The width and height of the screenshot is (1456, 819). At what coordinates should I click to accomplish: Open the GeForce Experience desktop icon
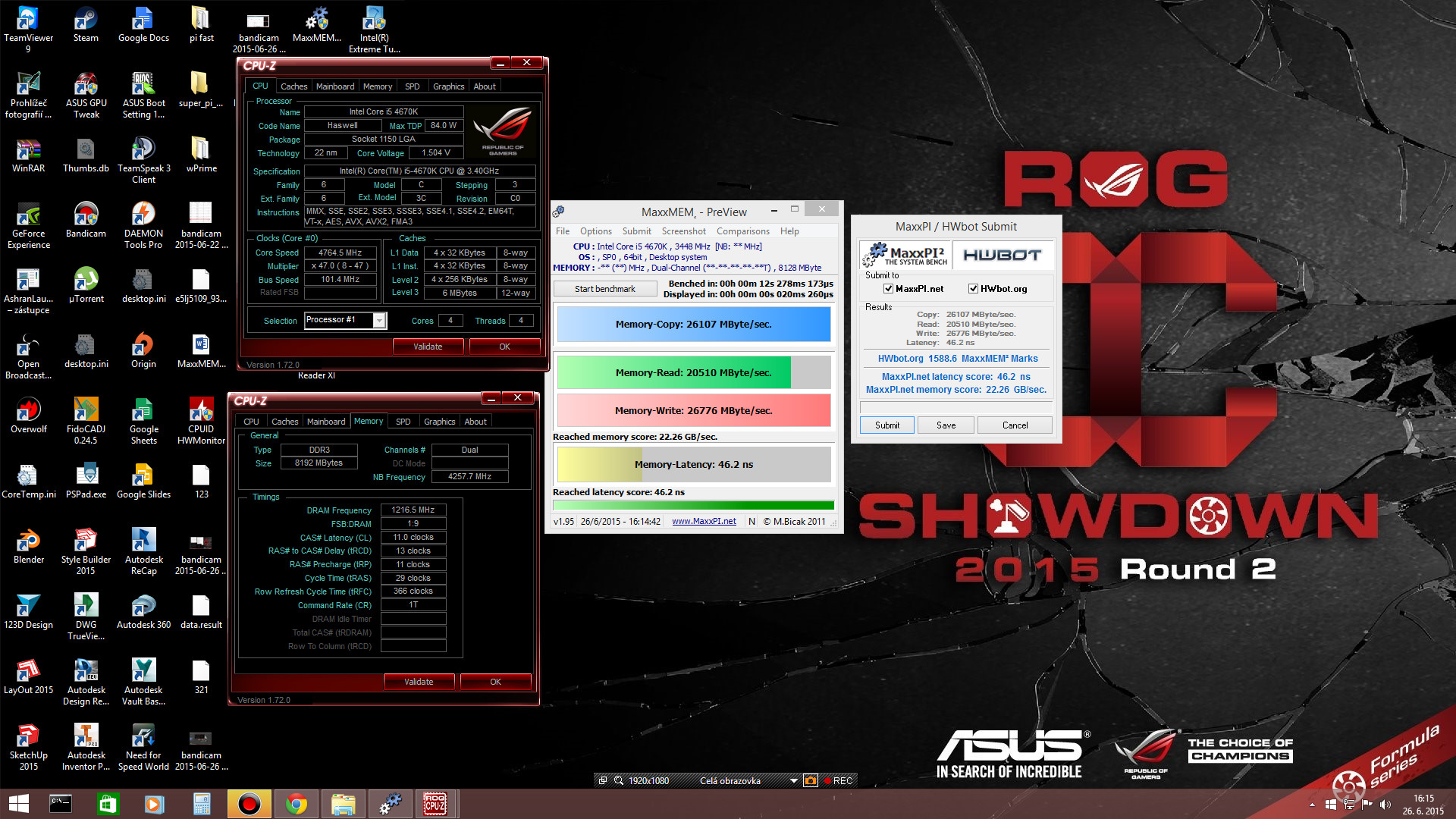pos(28,225)
